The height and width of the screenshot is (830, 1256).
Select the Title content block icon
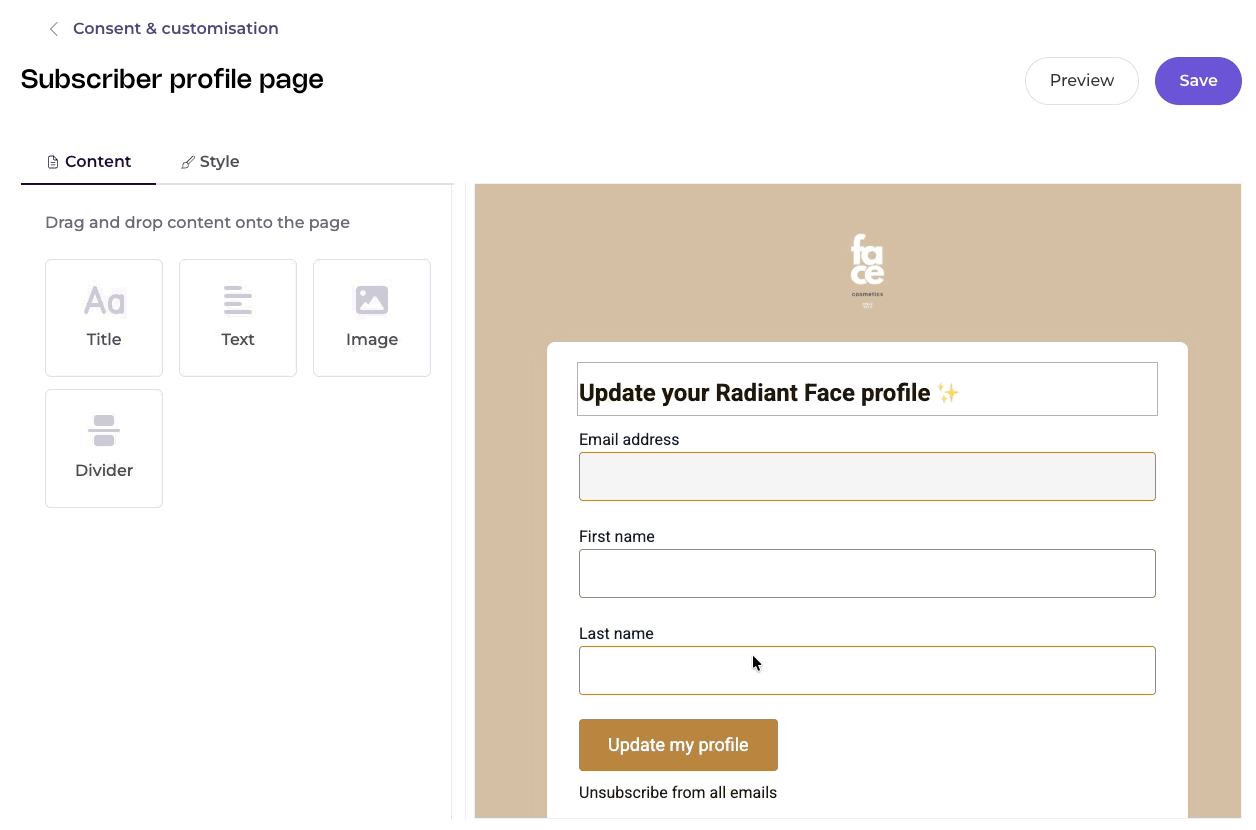coord(104,300)
